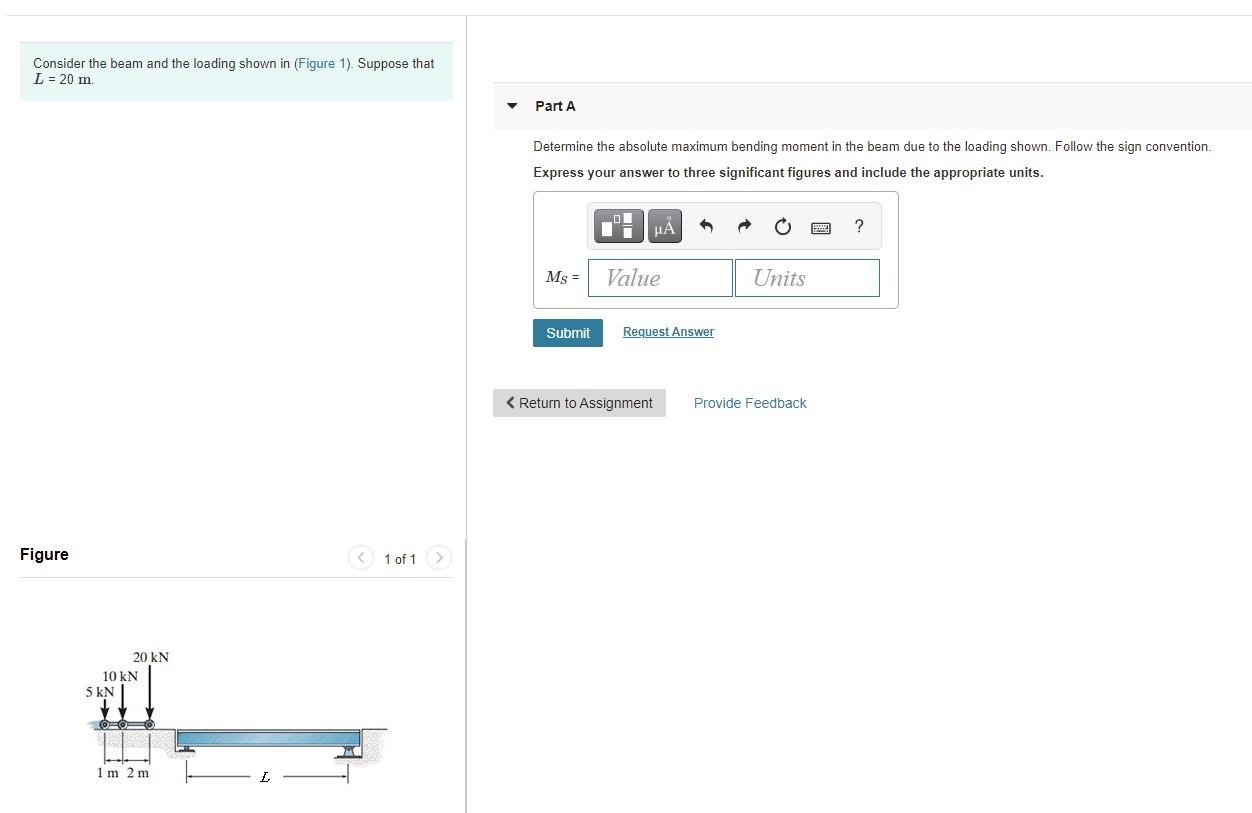Click the '5 kN' load label
The image size is (1252, 813).
(x=100, y=692)
